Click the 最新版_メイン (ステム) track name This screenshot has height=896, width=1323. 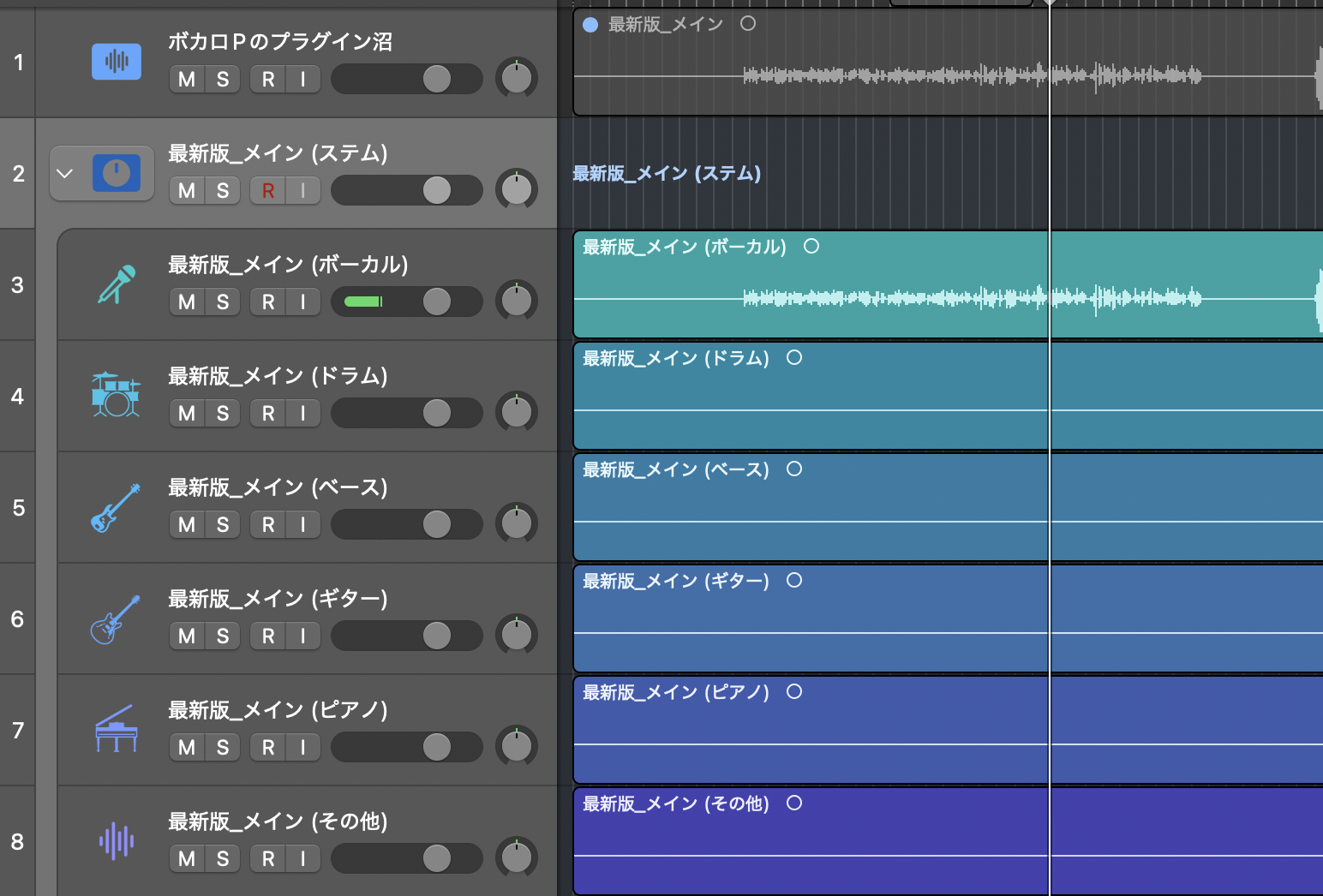(x=278, y=153)
